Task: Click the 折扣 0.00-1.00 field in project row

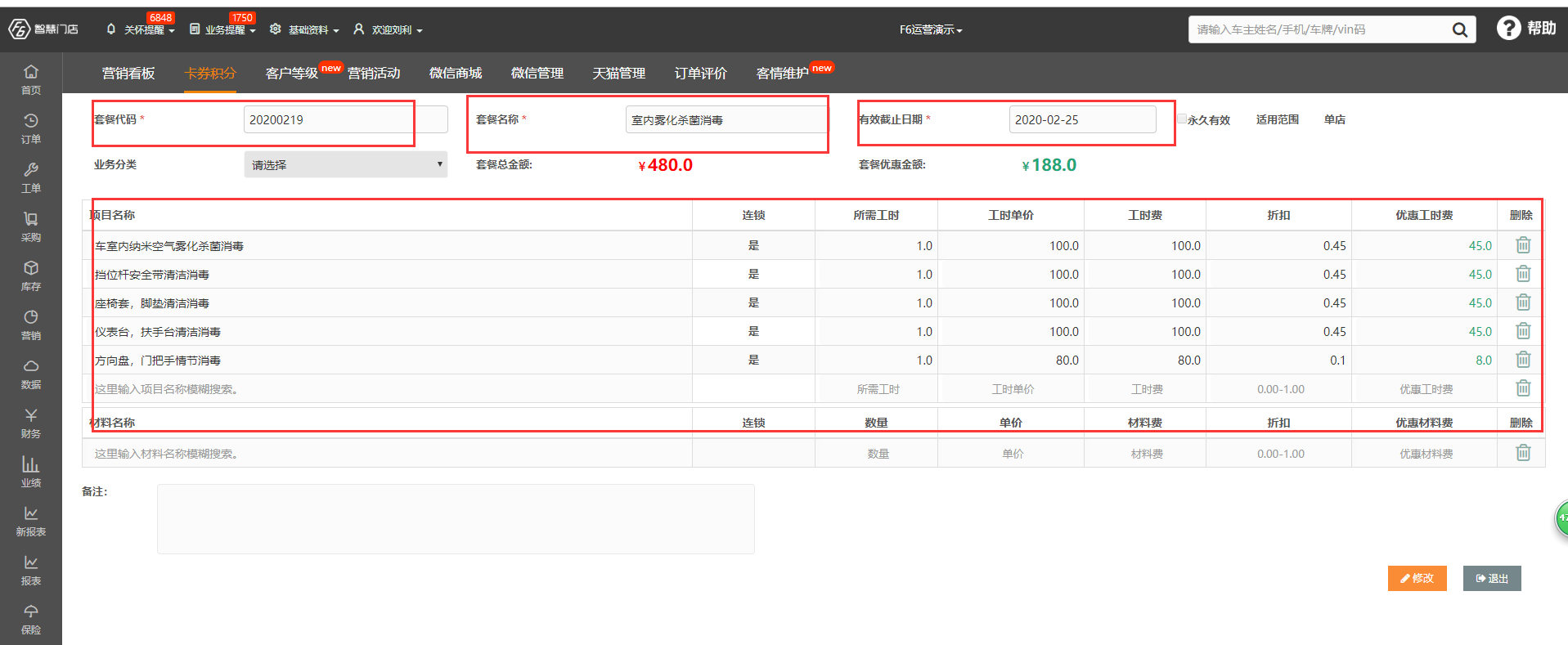Action: [1280, 389]
